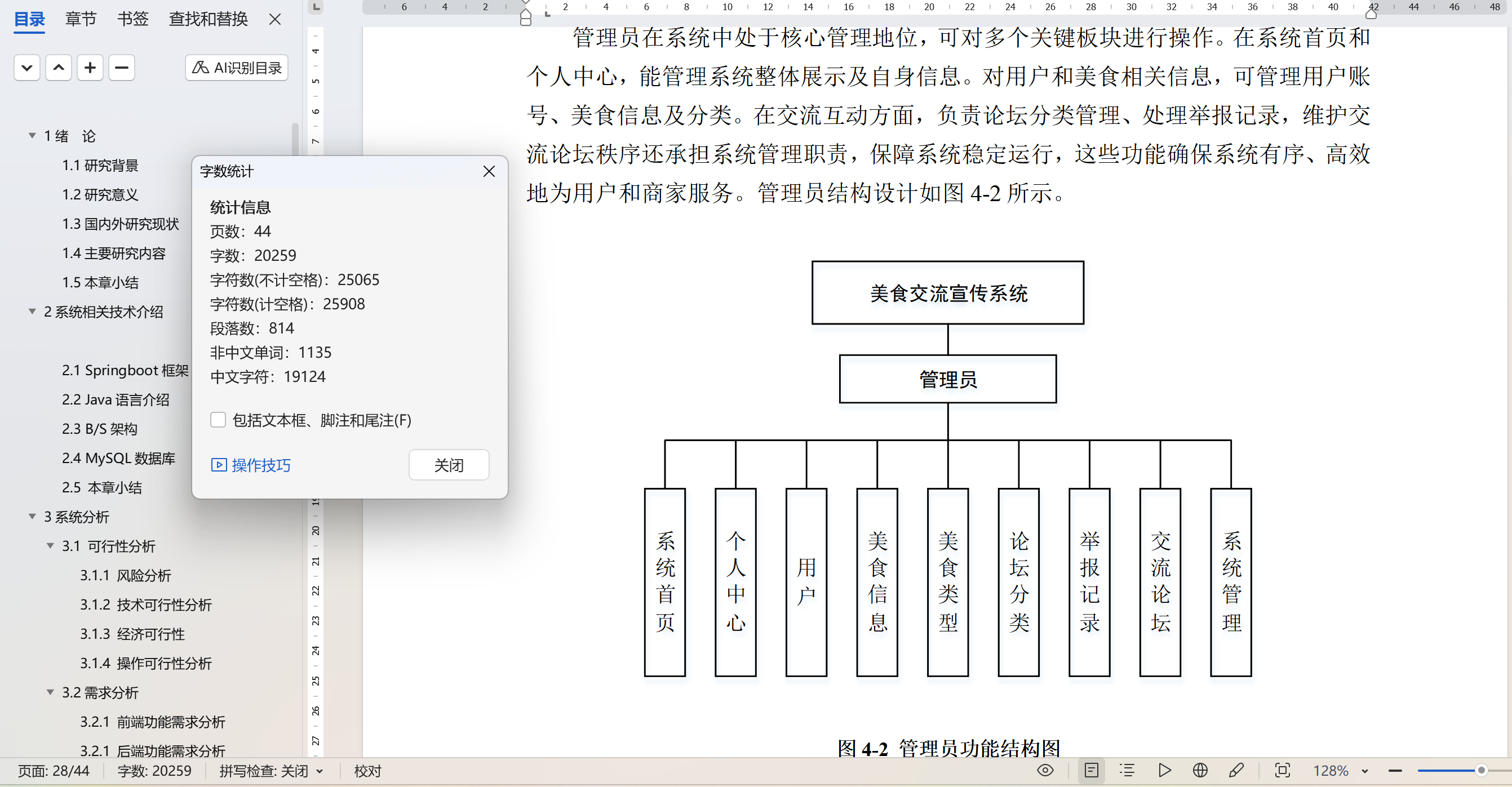Open spell check dropdown in status bar
The image size is (1512, 787).
(320, 771)
